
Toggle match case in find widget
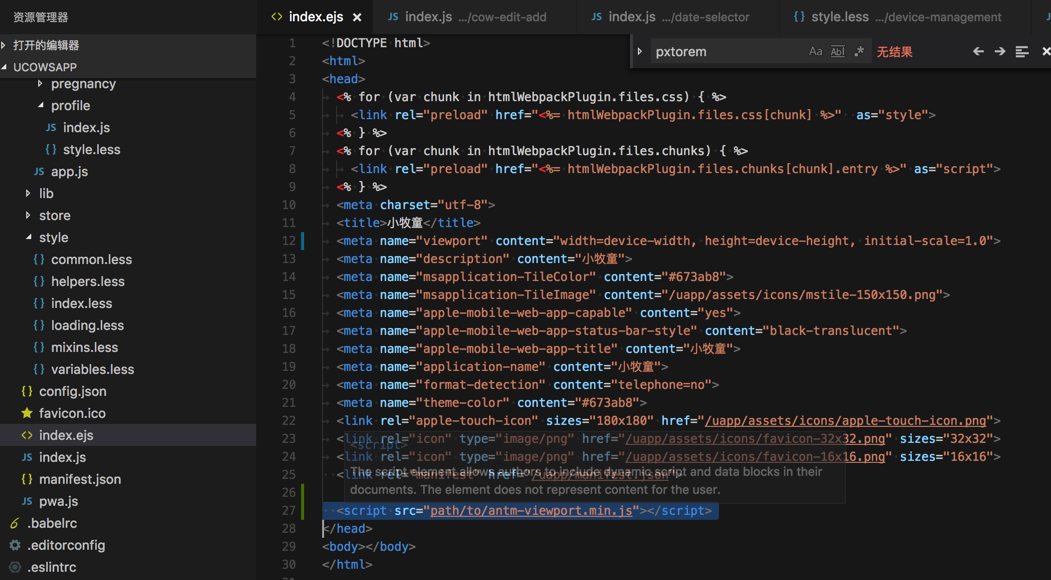click(x=815, y=52)
